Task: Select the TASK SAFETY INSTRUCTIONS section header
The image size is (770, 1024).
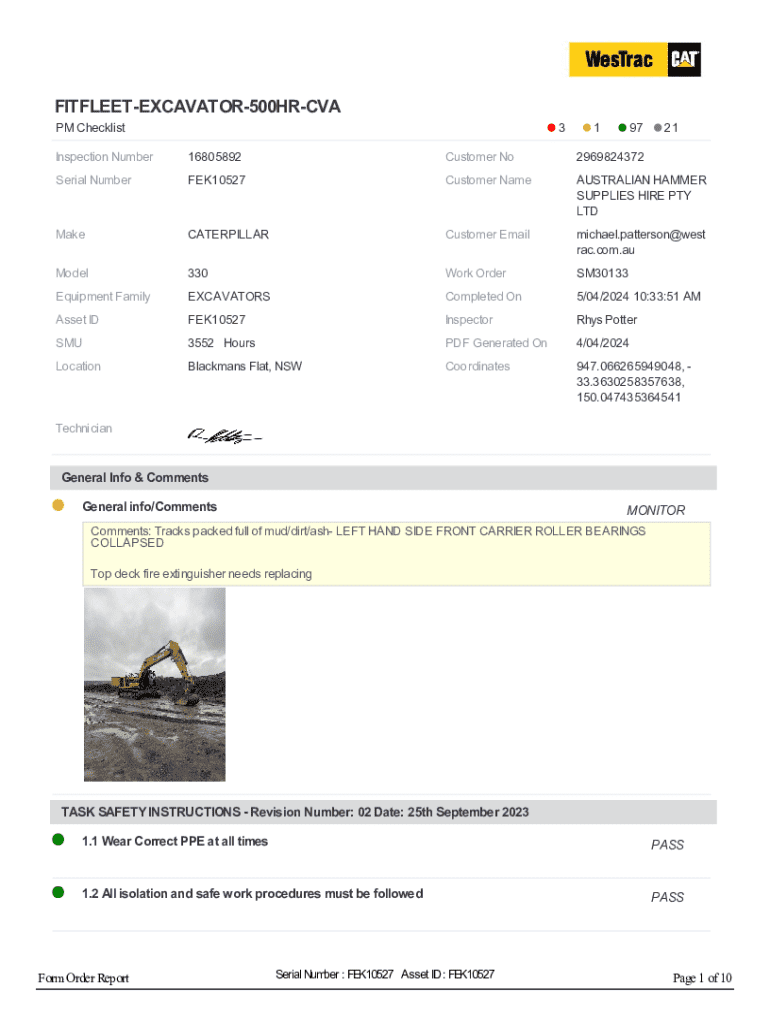Action: click(x=295, y=812)
